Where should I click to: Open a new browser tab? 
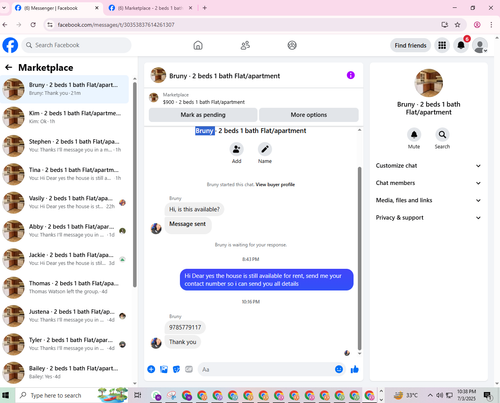click(x=205, y=8)
